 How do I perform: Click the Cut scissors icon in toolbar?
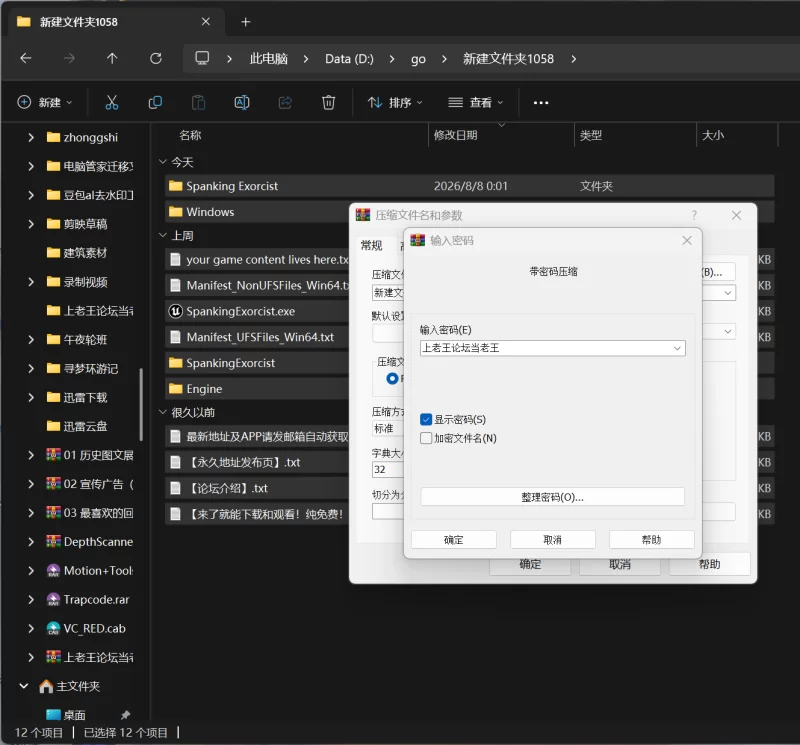112,103
